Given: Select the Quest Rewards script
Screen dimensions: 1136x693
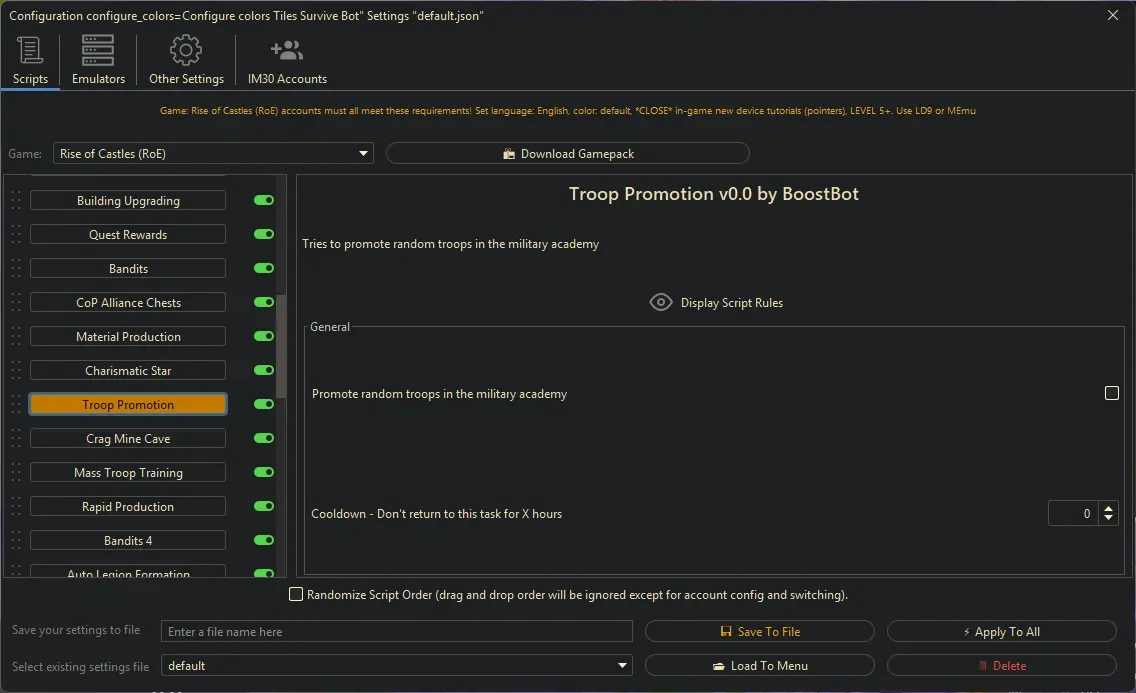Looking at the screenshot, I should [x=128, y=235].
